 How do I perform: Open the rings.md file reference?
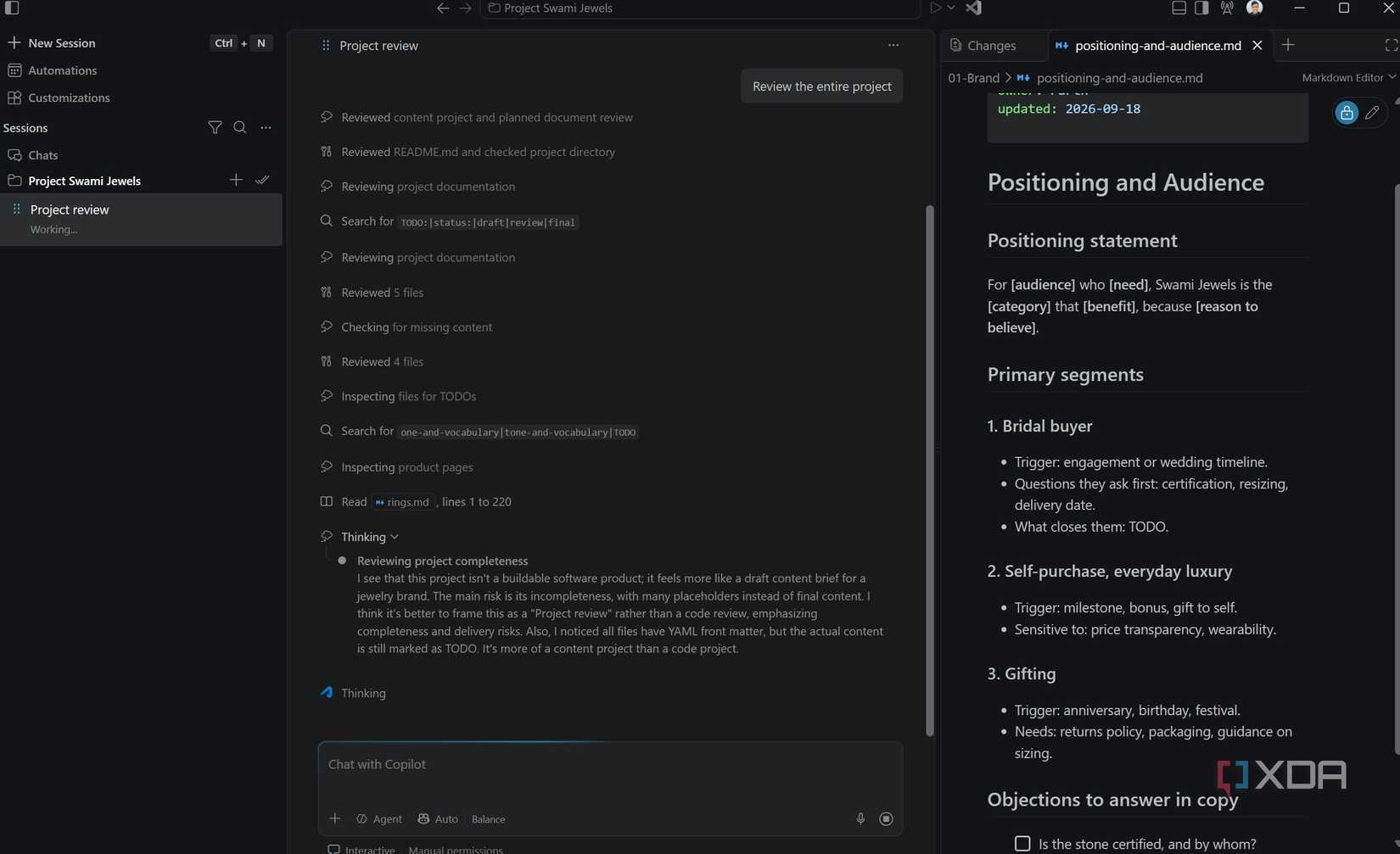pos(403,502)
